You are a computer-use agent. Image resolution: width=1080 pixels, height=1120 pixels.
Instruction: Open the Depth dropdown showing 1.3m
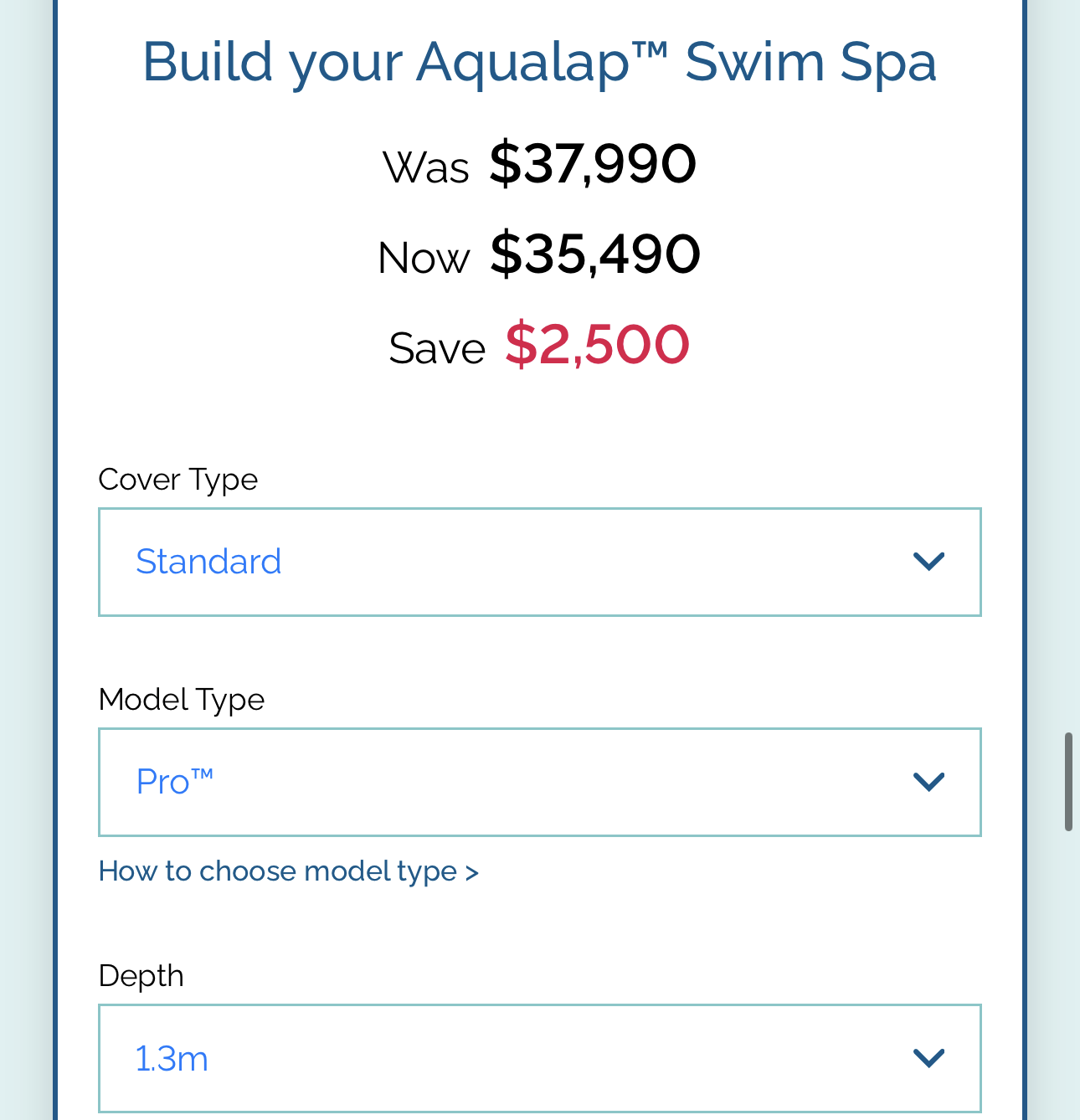pos(539,1058)
